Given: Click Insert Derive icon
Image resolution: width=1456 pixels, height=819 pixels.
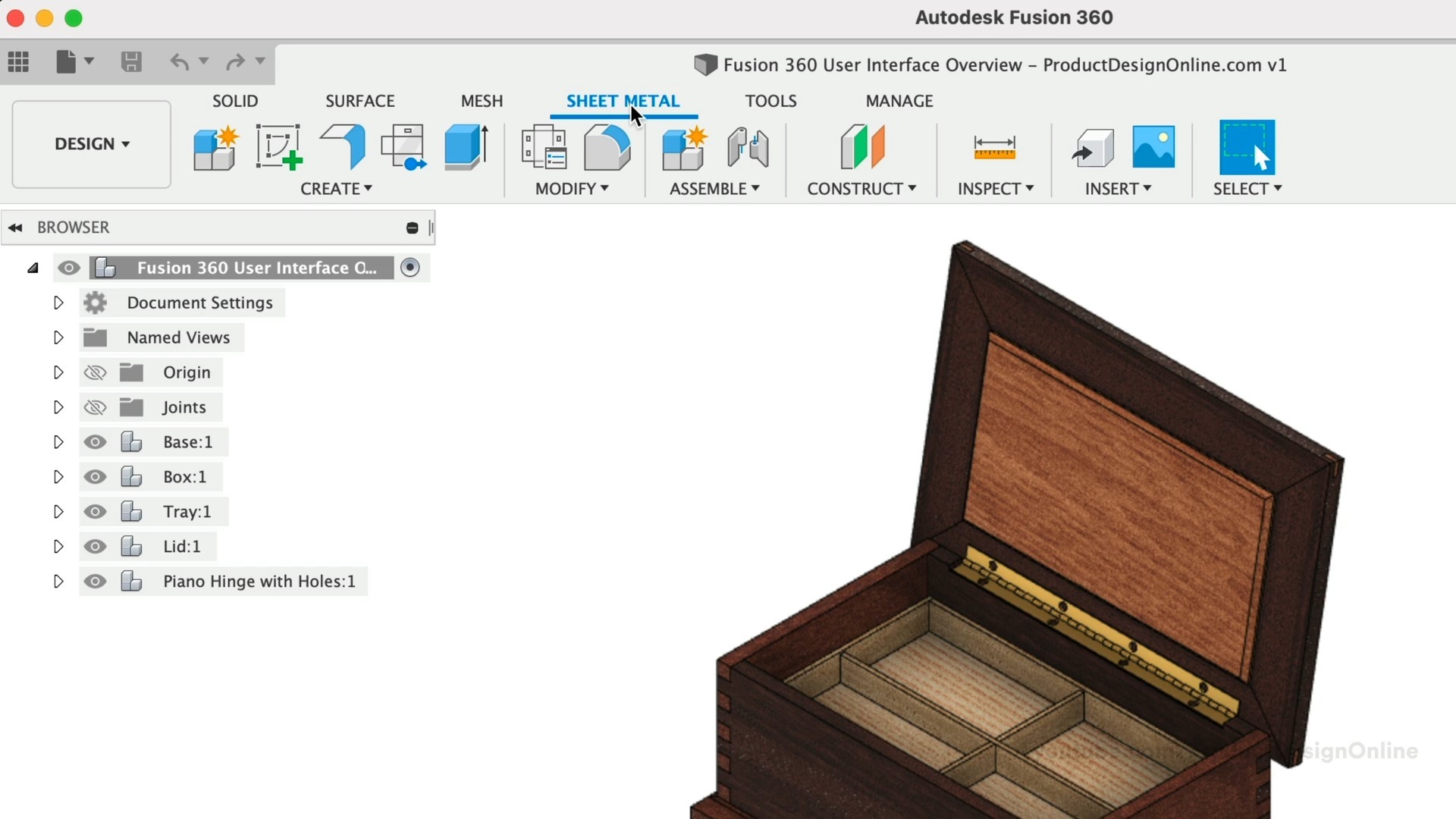Looking at the screenshot, I should coord(1093,147).
